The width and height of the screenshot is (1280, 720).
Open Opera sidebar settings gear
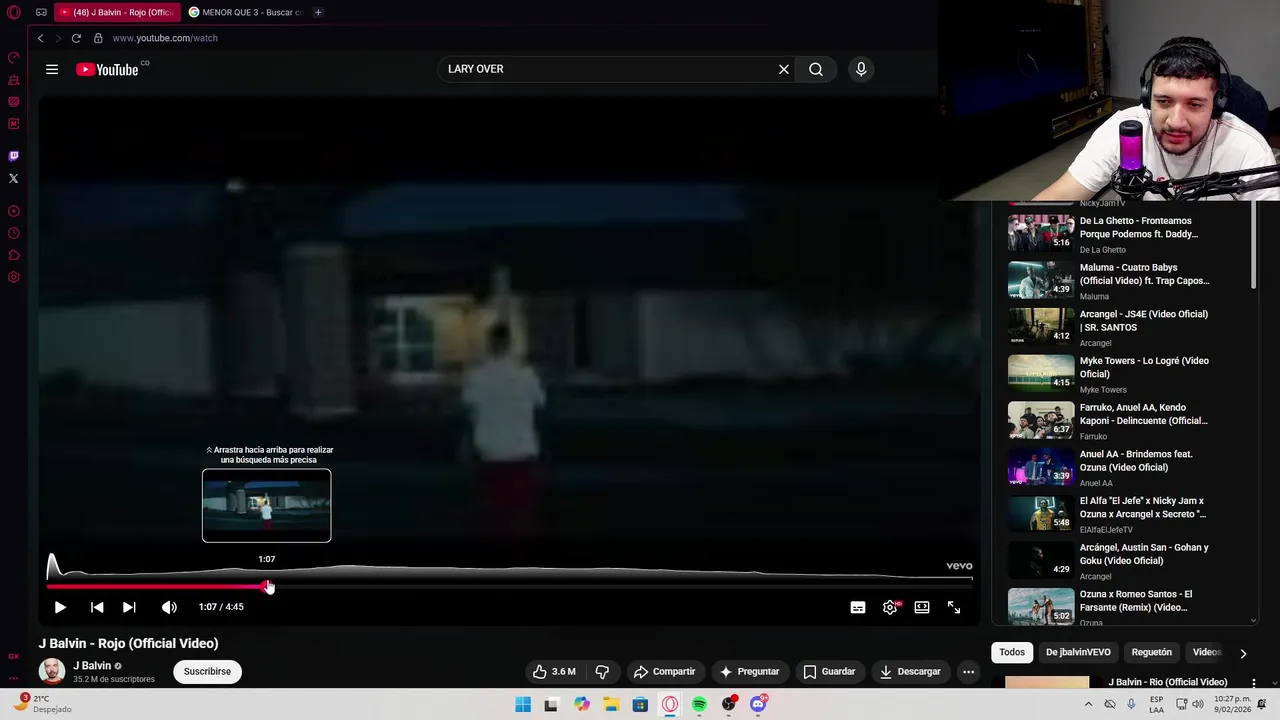[x=13, y=277]
